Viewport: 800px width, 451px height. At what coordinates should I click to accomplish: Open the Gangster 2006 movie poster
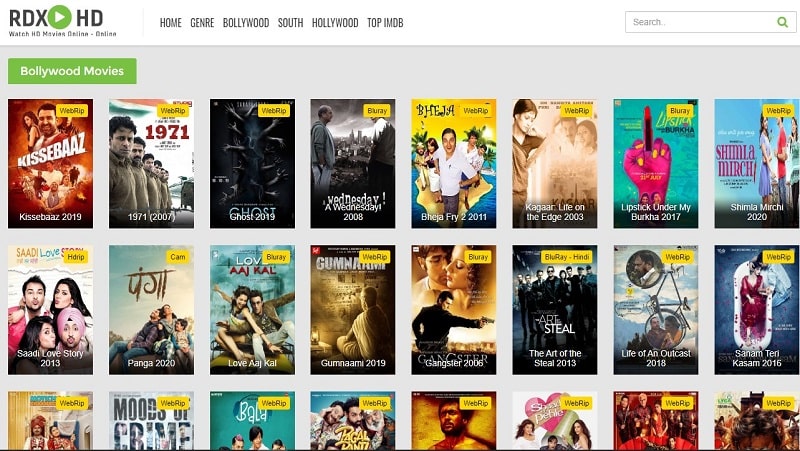click(x=454, y=310)
